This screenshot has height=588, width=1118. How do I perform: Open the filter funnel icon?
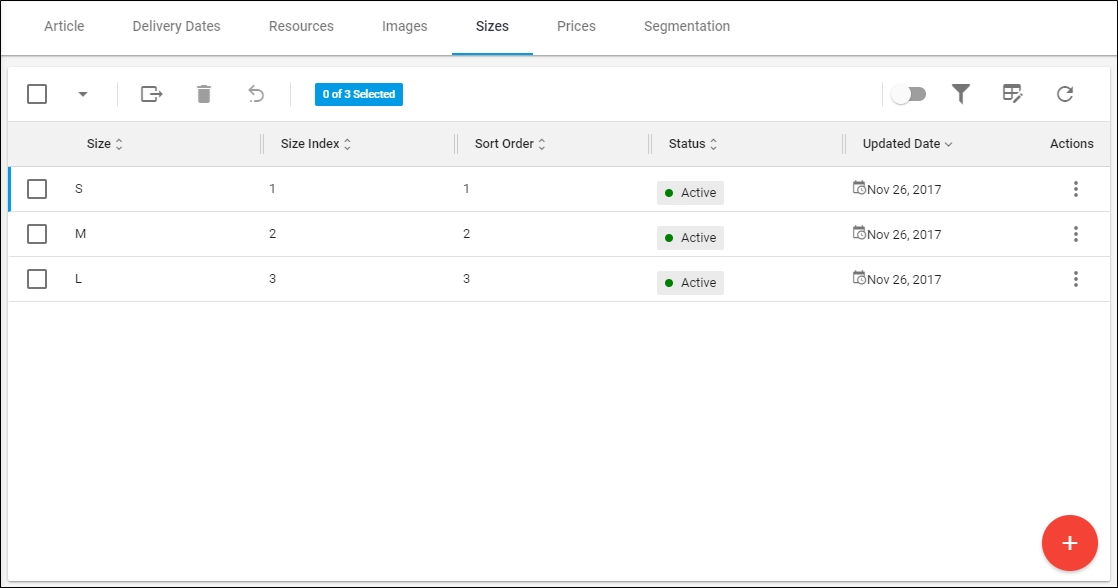pos(960,94)
